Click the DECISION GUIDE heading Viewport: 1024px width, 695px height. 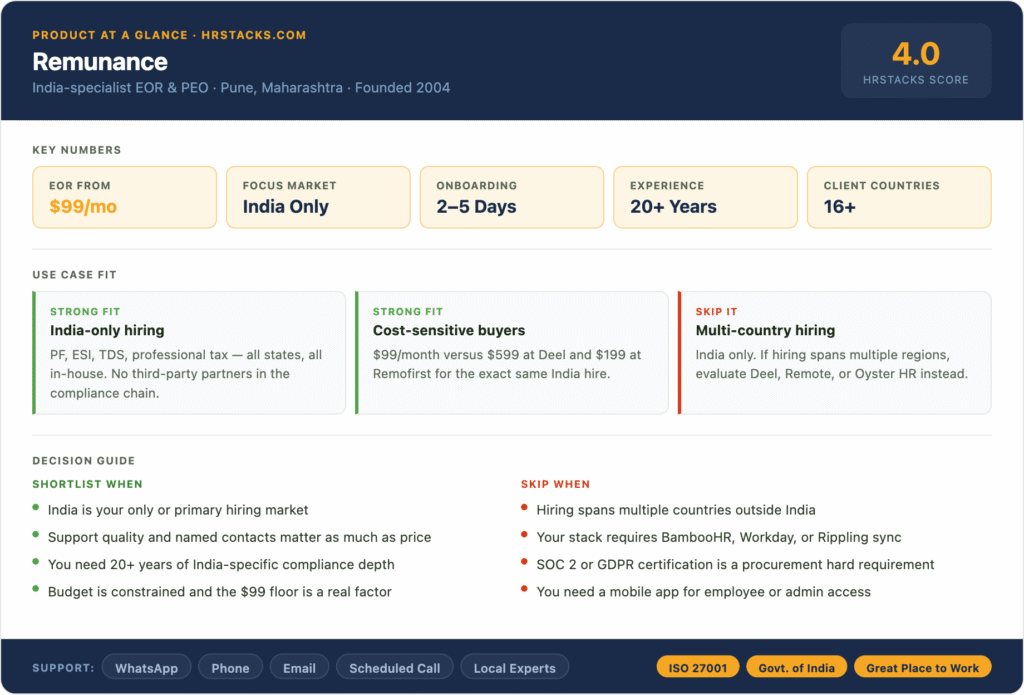point(84,461)
